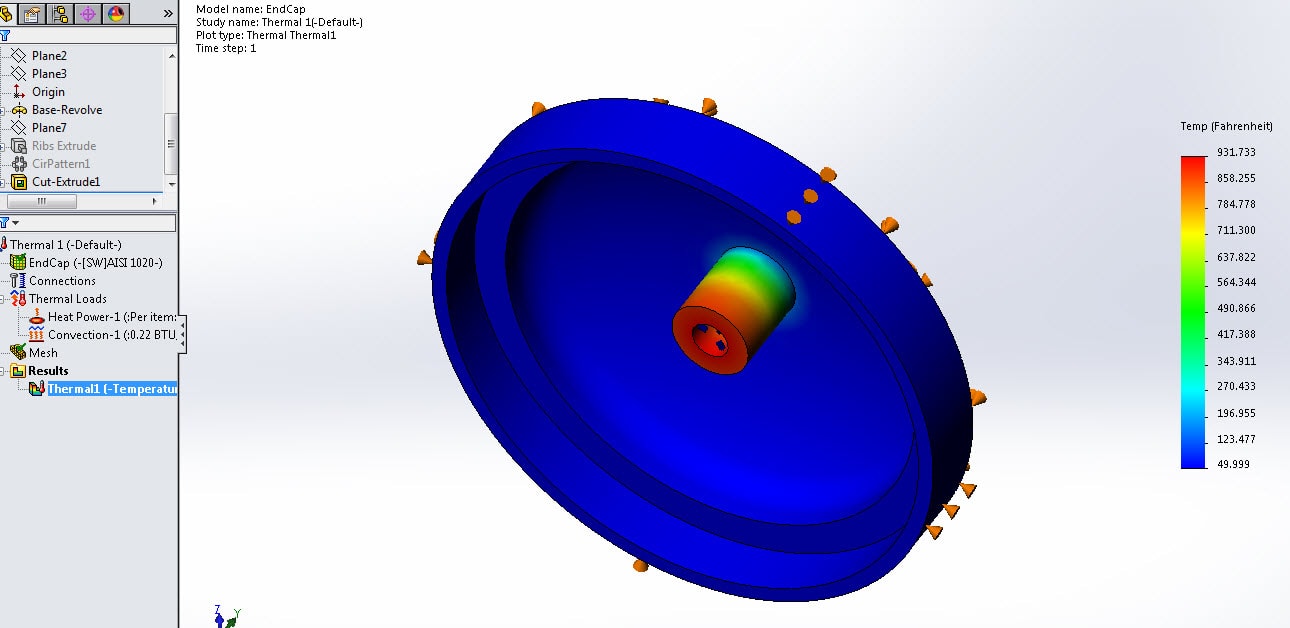The height and width of the screenshot is (628, 1290).
Task: Open the DimXpertManager crosshair tab
Action: tap(88, 14)
